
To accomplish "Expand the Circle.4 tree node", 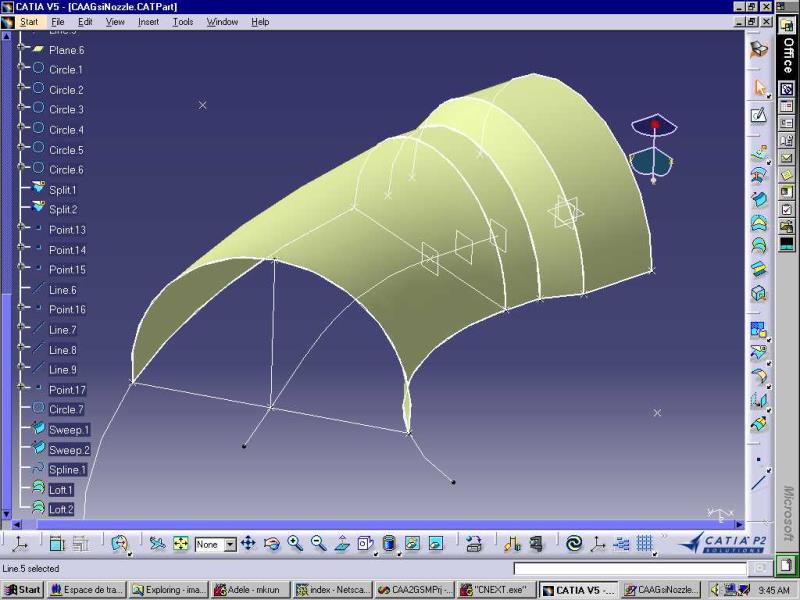I will pyautogui.click(x=20, y=127).
